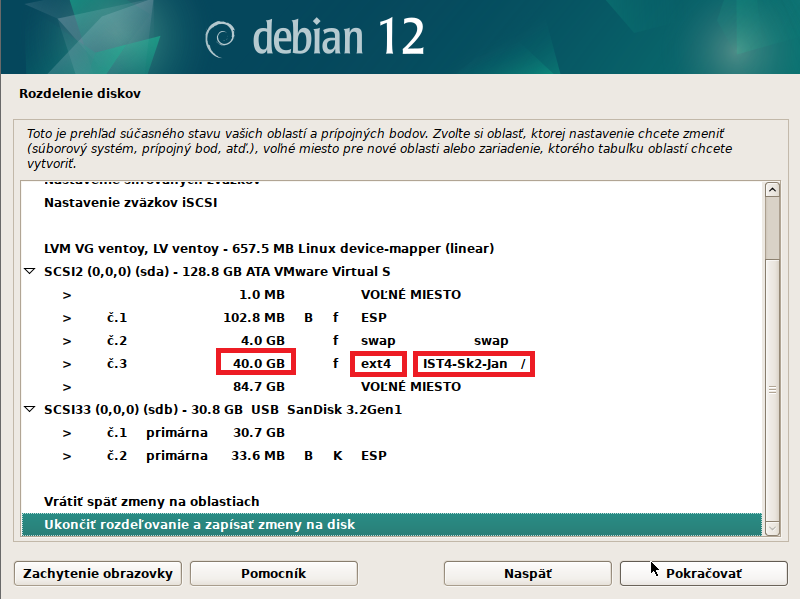800x599 pixels.
Task: Choose Vrátiť späť zmeny na oblastiach
Action: (152, 502)
